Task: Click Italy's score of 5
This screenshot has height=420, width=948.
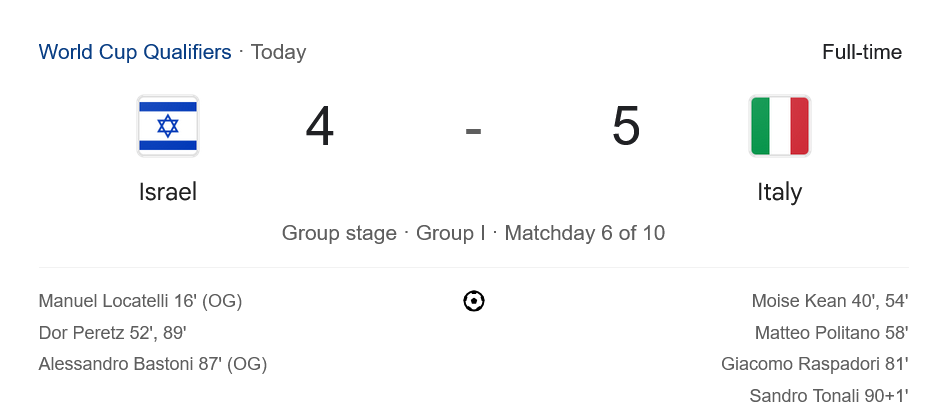Action: [626, 128]
